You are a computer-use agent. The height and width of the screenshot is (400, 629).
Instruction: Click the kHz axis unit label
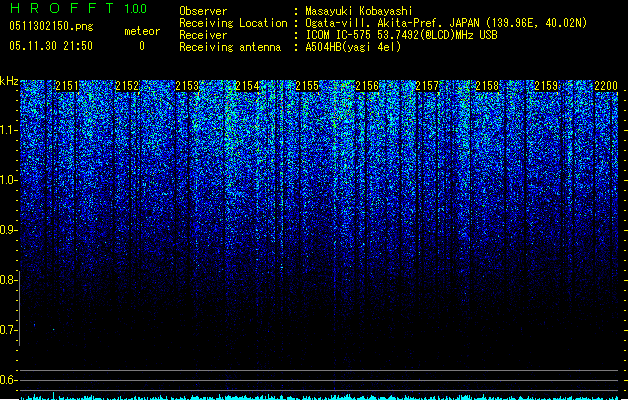click(x=9, y=81)
